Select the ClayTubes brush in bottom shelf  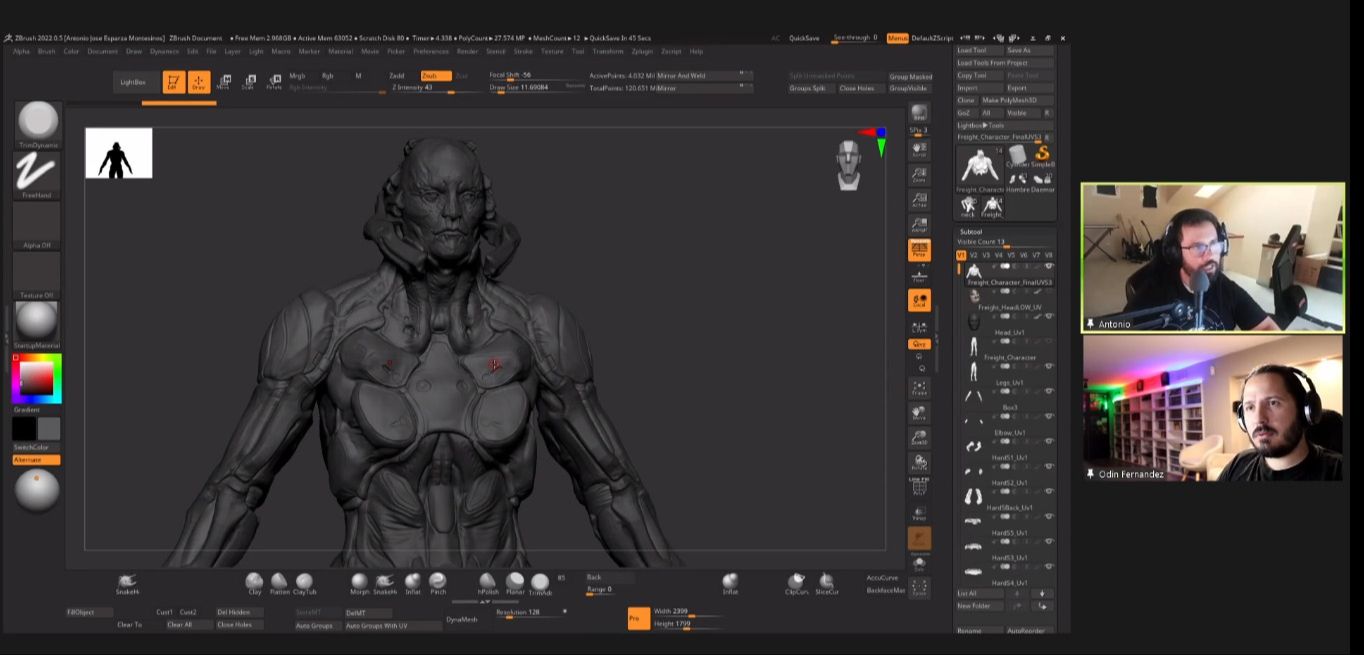(x=304, y=584)
